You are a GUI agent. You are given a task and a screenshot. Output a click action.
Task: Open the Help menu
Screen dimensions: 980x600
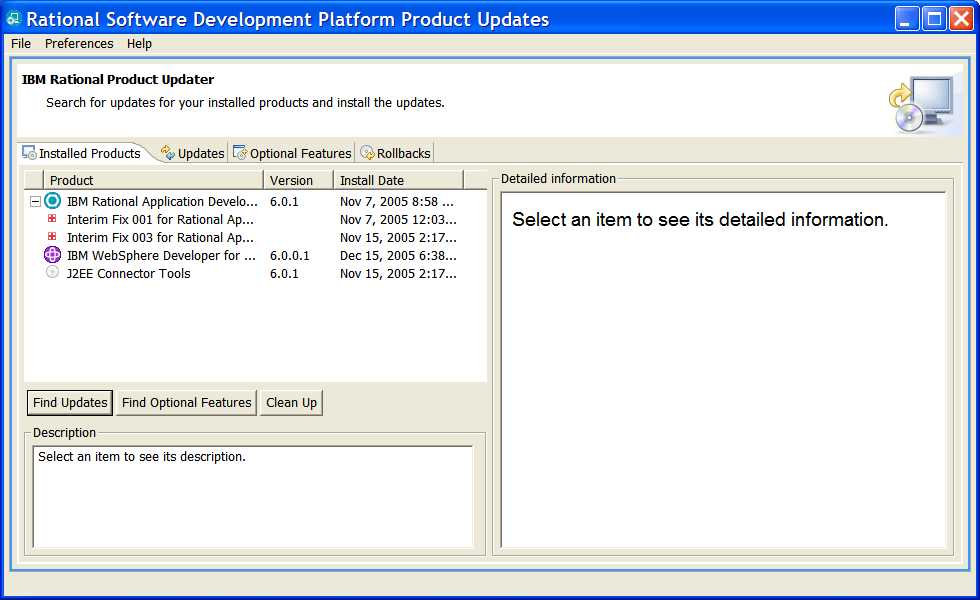[140, 44]
